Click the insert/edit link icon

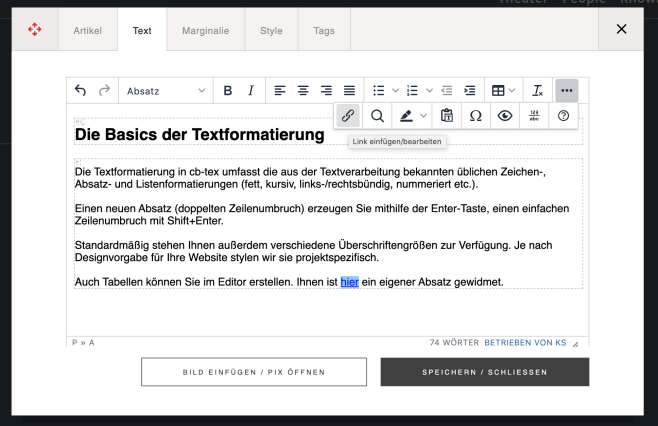click(348, 115)
